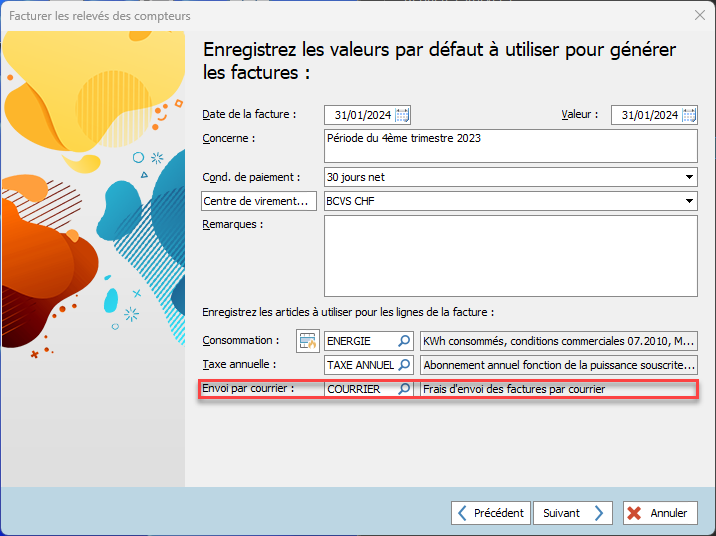Click into the empty Remarques text area
This screenshot has height=536, width=716.
coord(511,256)
